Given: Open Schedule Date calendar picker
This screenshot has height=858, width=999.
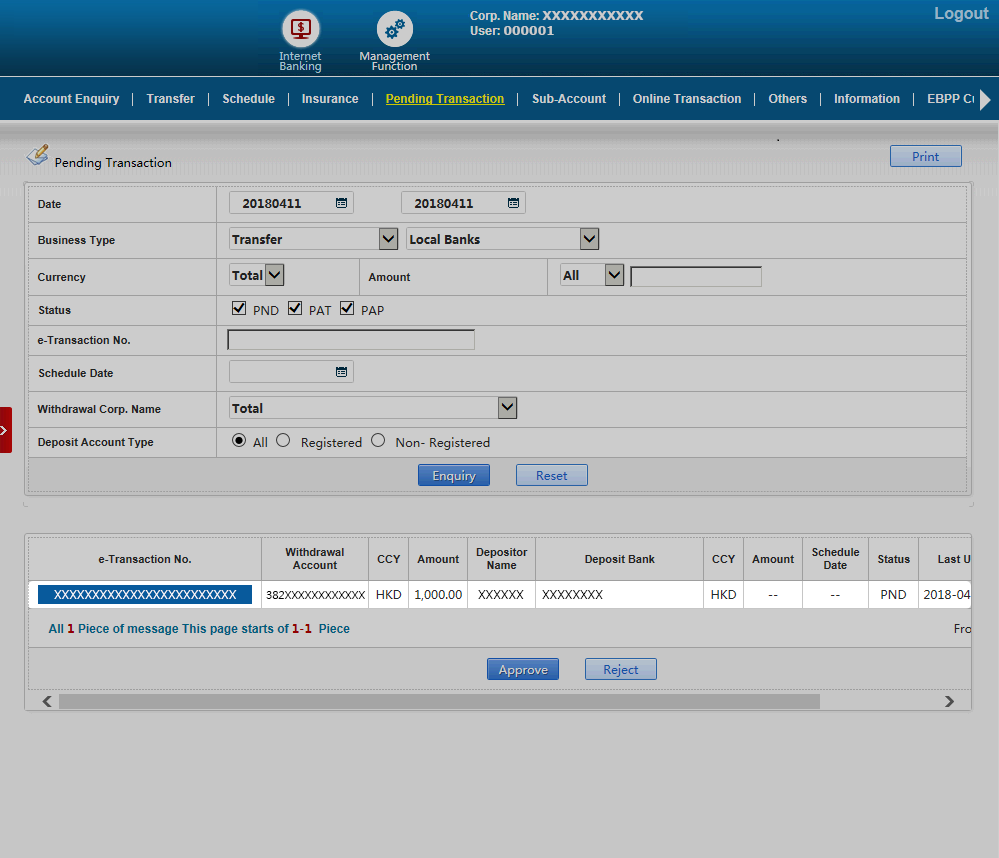Looking at the screenshot, I should click(341, 372).
